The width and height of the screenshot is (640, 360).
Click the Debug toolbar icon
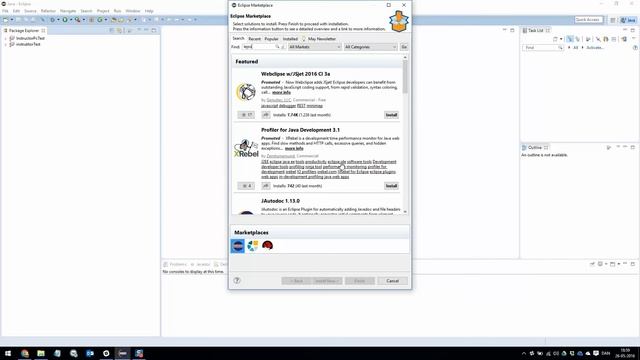tap(53, 20)
